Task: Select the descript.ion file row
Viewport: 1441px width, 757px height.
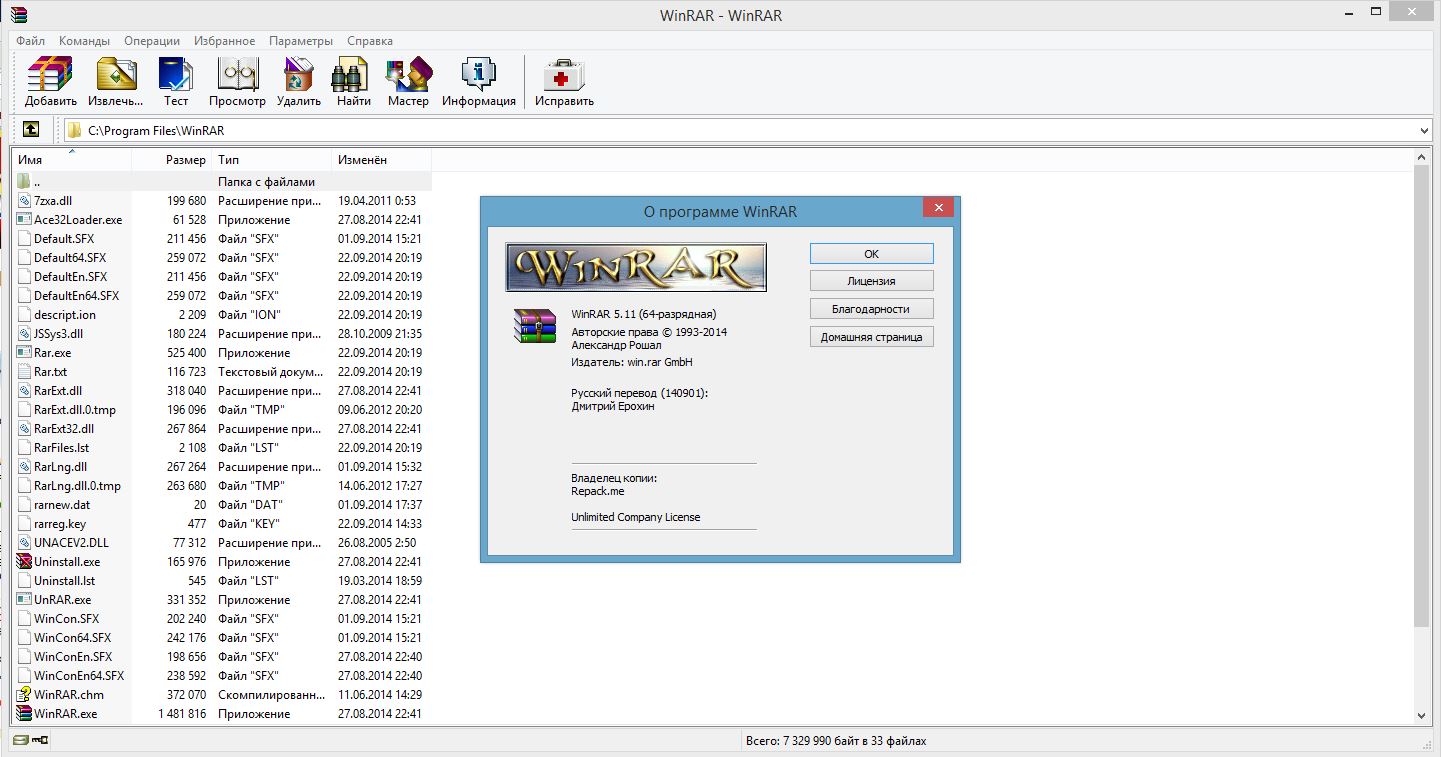Action: point(222,315)
